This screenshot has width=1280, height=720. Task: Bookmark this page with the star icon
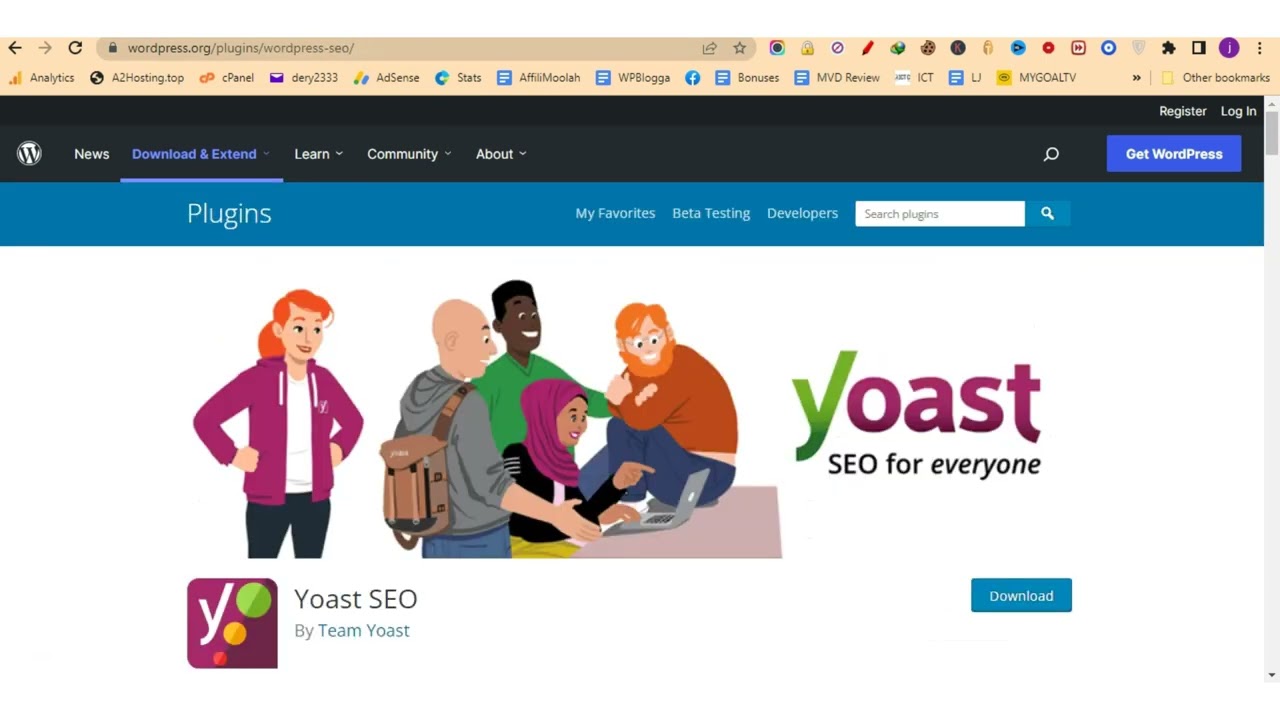(740, 48)
